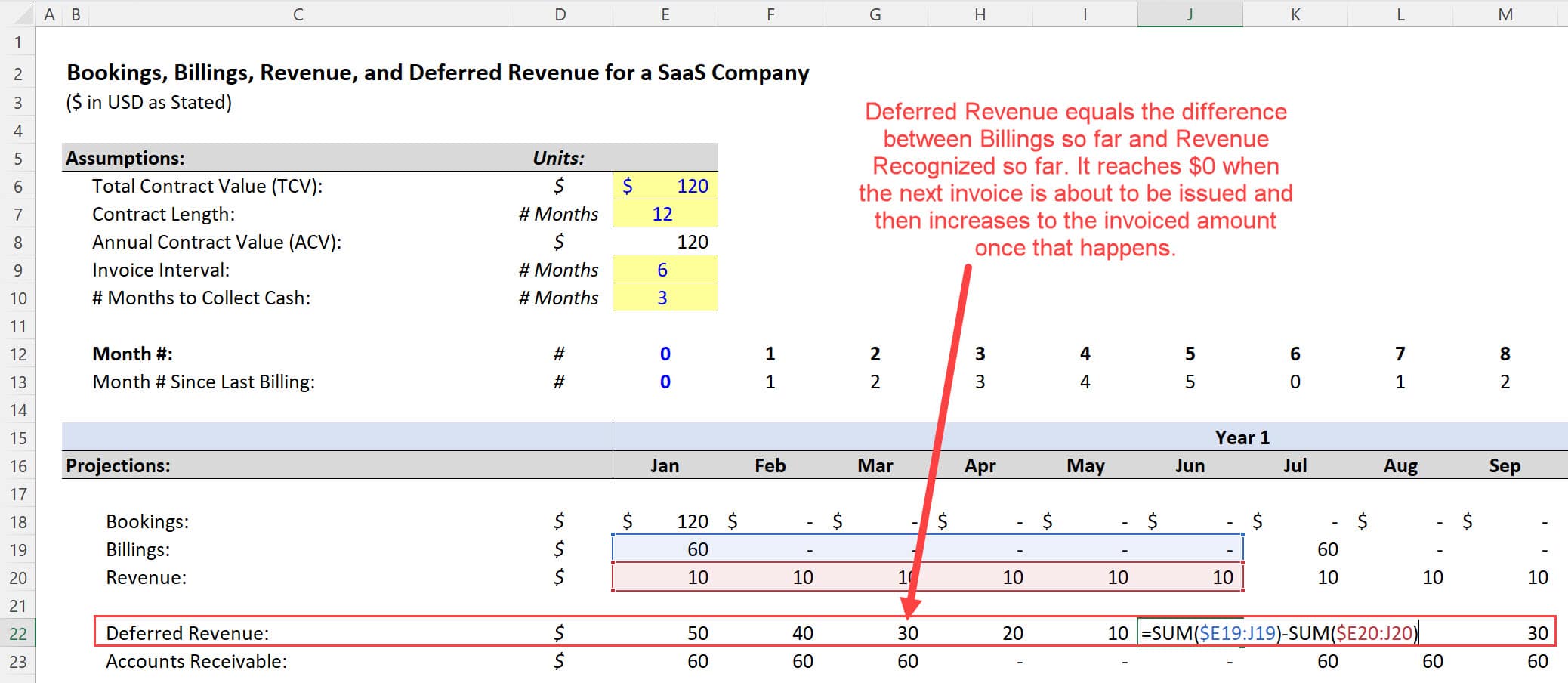Image resolution: width=1568 pixels, height=683 pixels.
Task: Click the Invoice Interval value of 6
Action: [665, 270]
